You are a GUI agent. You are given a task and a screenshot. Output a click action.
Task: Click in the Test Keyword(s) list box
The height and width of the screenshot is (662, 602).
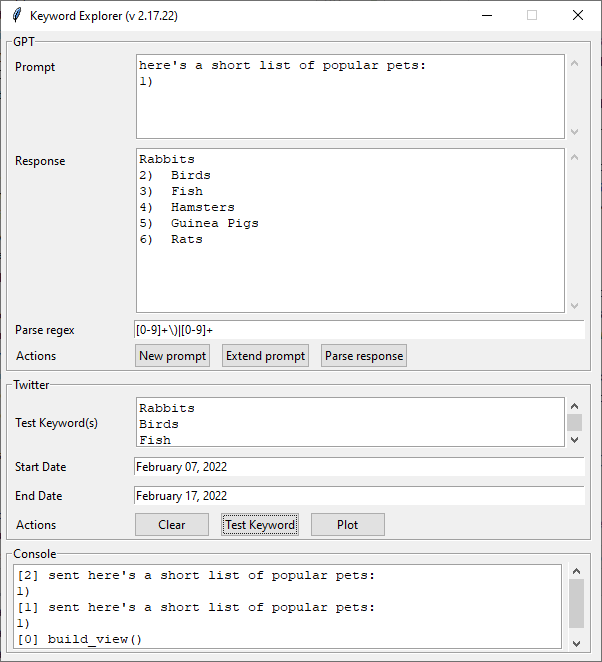pos(350,422)
